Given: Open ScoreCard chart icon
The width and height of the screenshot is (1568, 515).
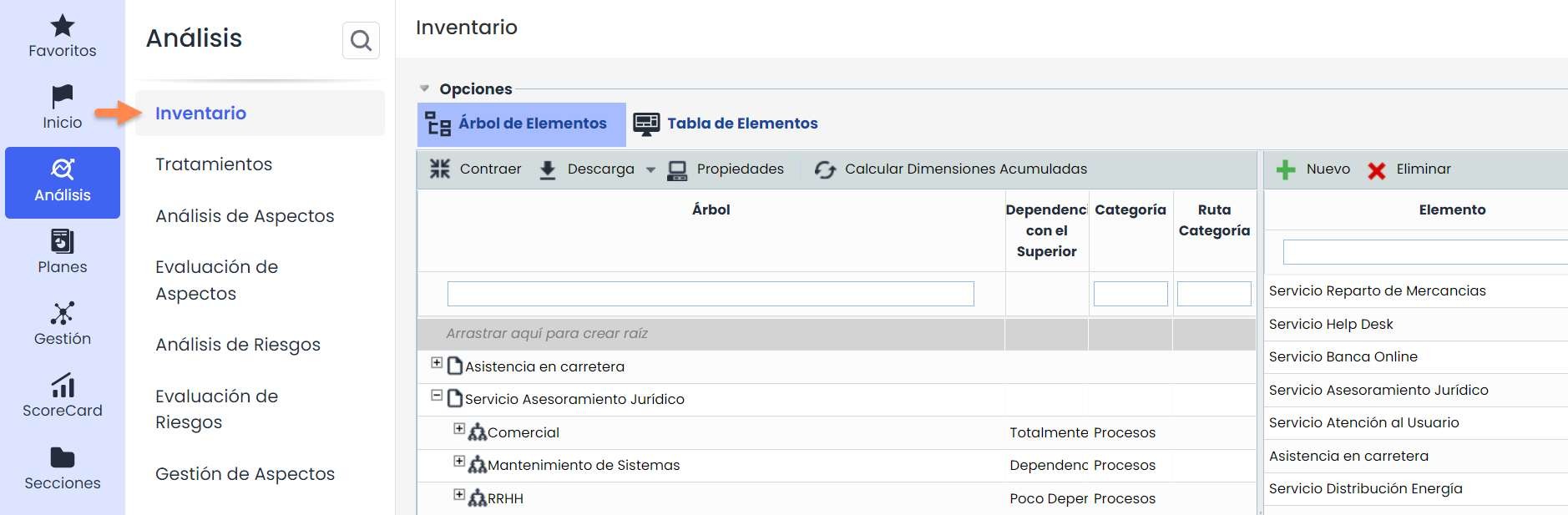Looking at the screenshot, I should [x=63, y=385].
